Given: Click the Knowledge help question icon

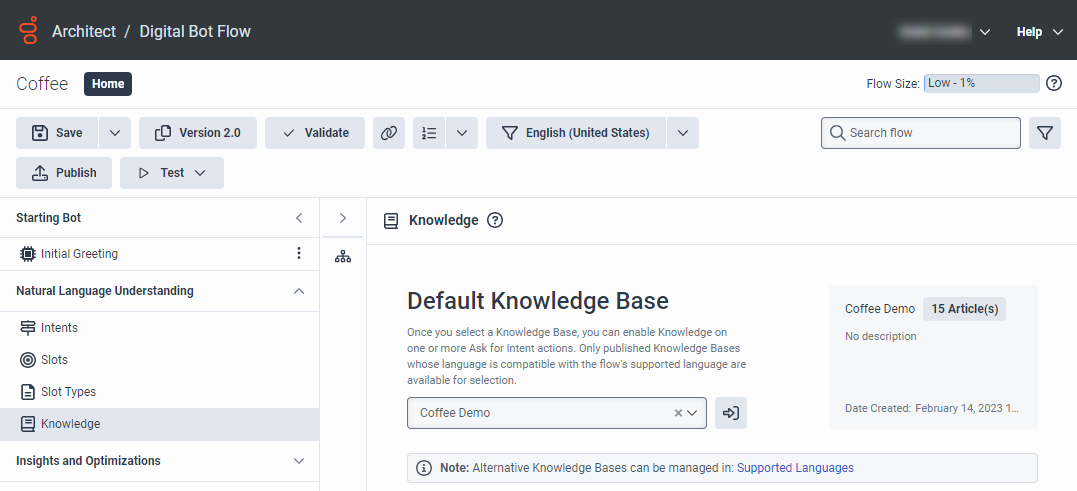Looking at the screenshot, I should tap(494, 220).
